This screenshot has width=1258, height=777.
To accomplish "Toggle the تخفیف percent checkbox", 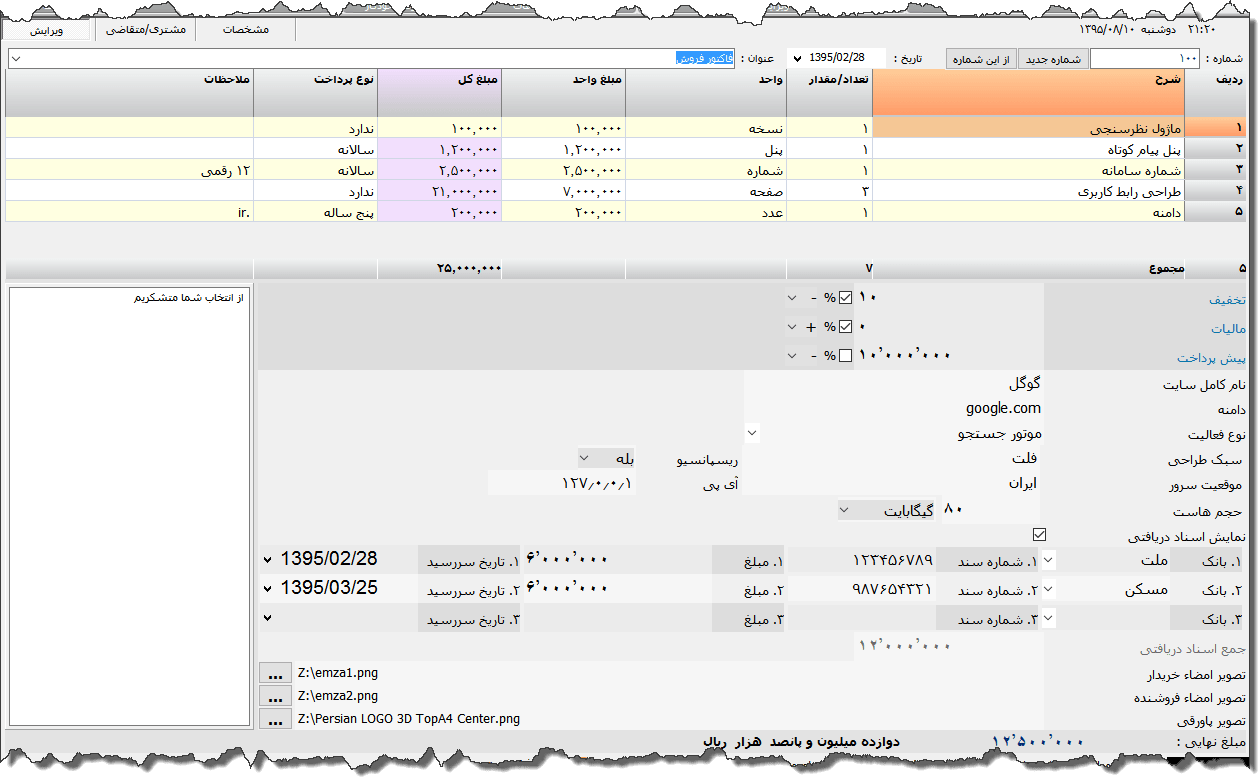I will 846,298.
